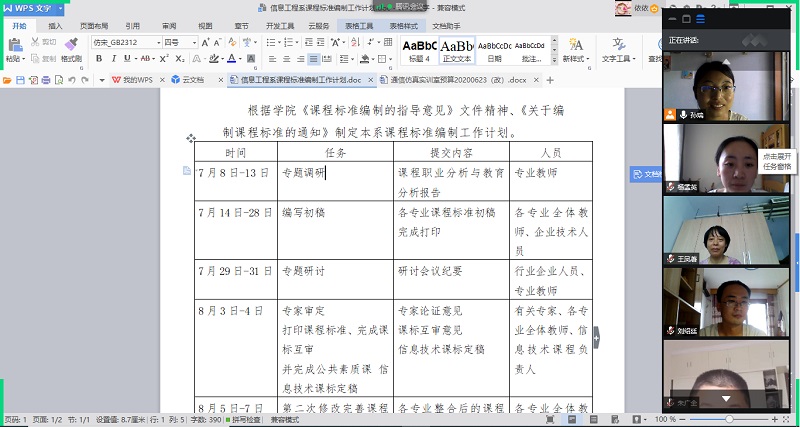Adjust the zoom slider handle
The image size is (800, 427).
(x=729, y=419)
